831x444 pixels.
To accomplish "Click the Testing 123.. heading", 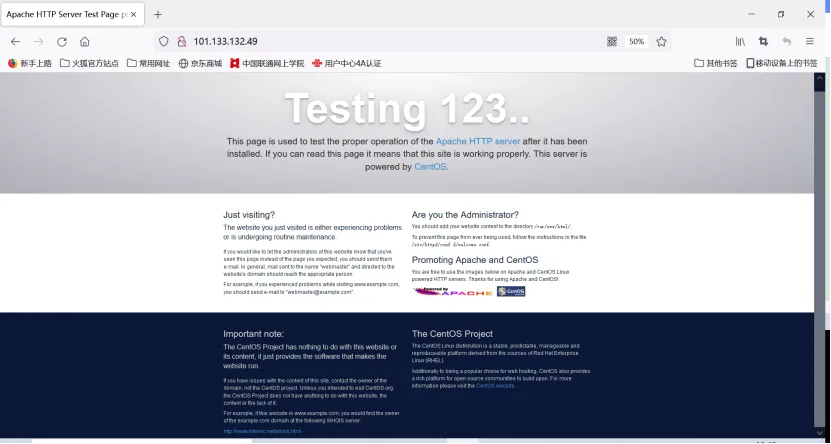I will point(407,109).
